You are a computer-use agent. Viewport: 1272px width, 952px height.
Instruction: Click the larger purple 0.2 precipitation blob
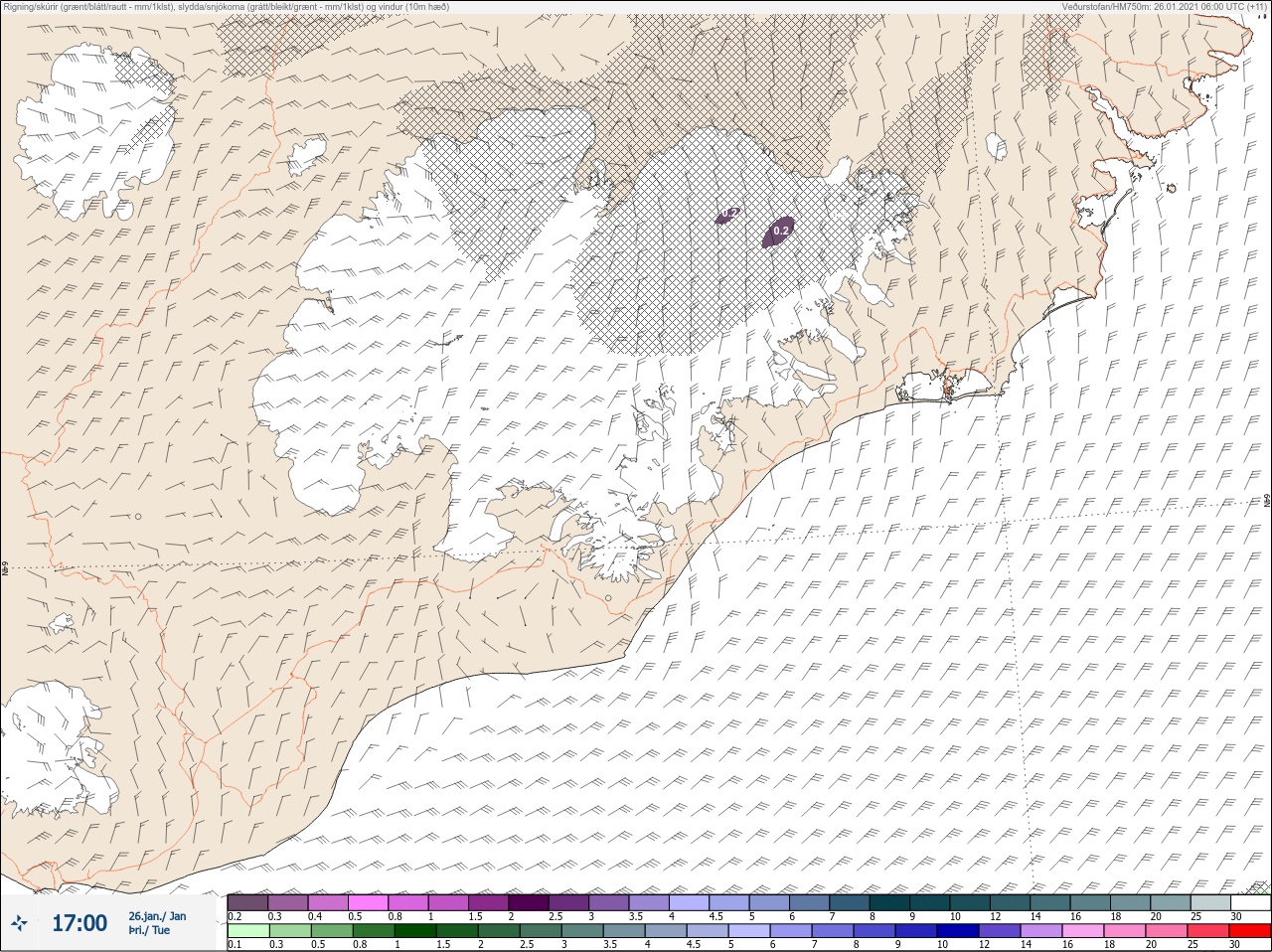[779, 232]
